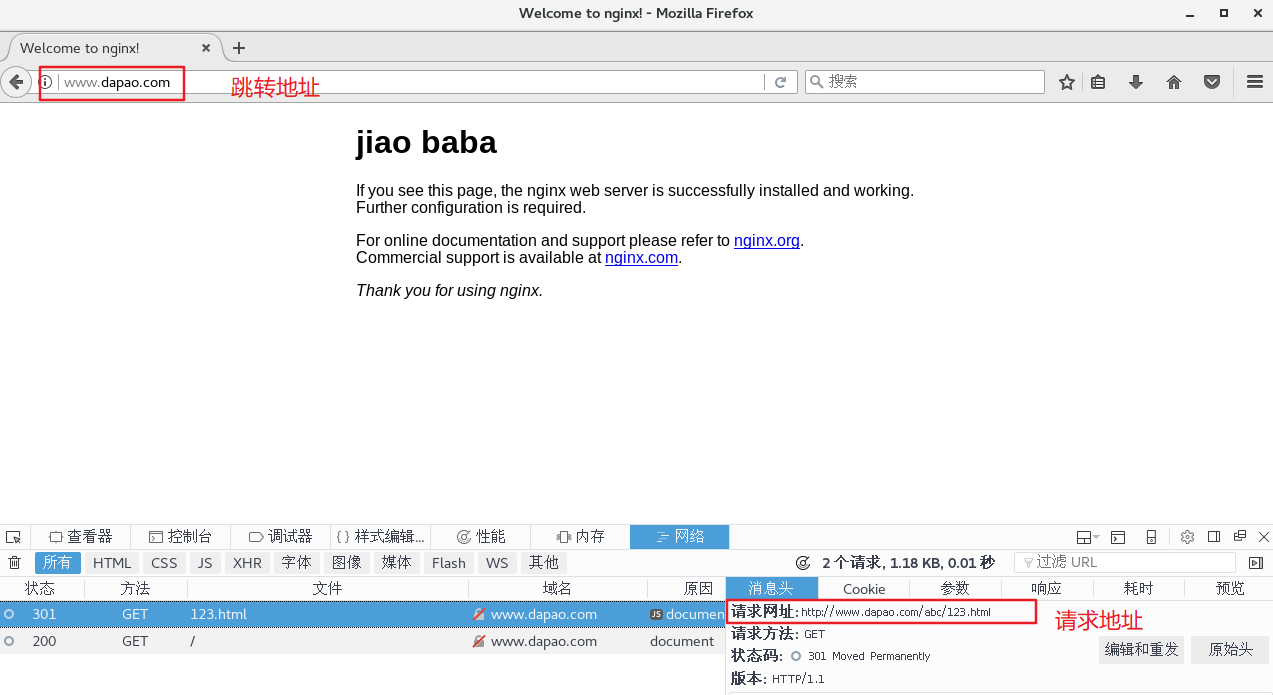This screenshot has width=1273, height=695.
Task: Close the developer tools panel
Action: click(1264, 537)
